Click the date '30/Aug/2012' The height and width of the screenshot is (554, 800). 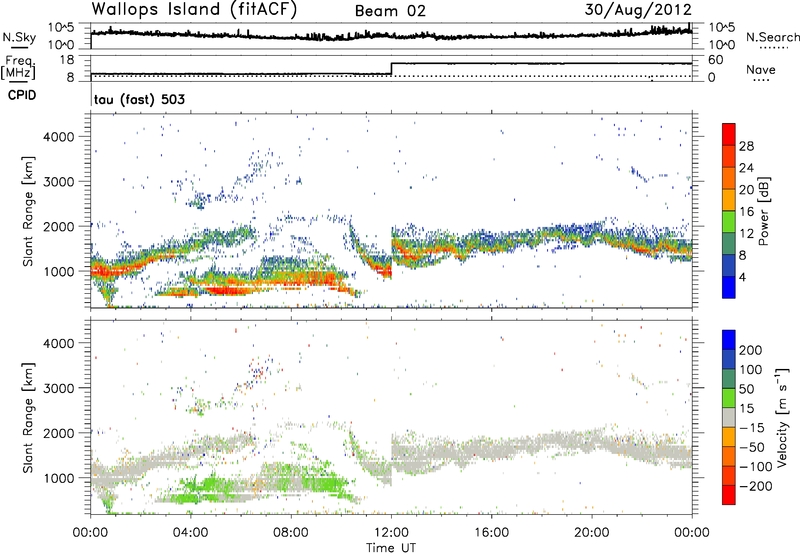tap(638, 10)
